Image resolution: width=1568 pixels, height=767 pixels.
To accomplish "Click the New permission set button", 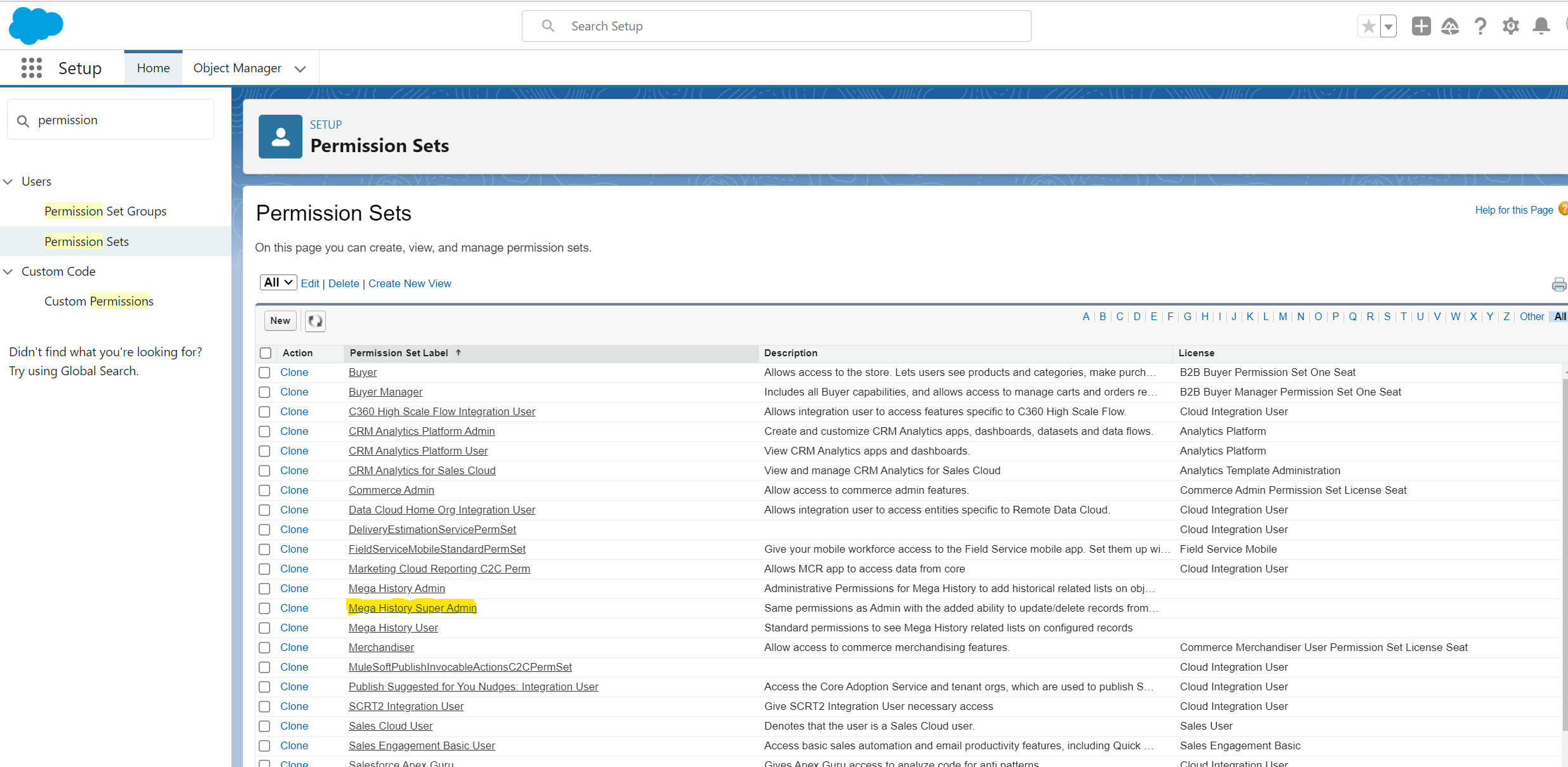I will click(x=280, y=321).
